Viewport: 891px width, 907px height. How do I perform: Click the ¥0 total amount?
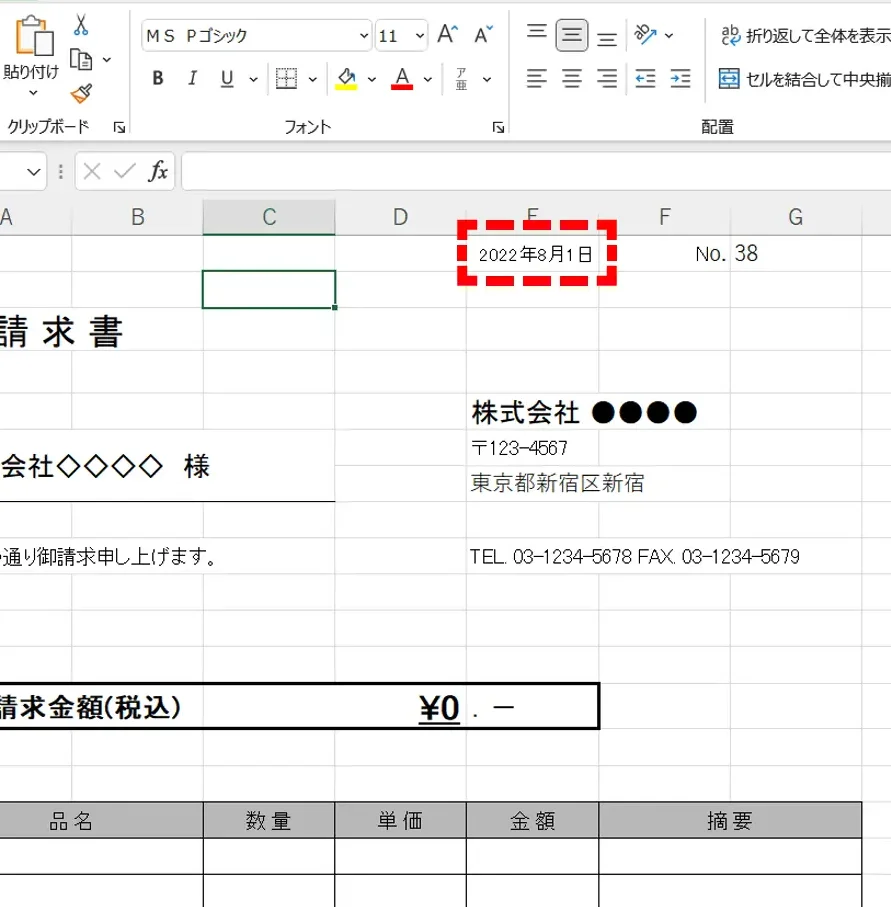439,708
